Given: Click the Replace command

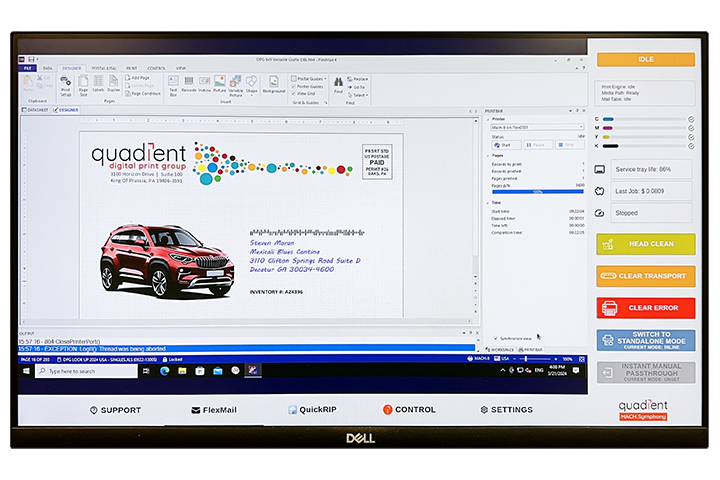Looking at the screenshot, I should (x=358, y=79).
